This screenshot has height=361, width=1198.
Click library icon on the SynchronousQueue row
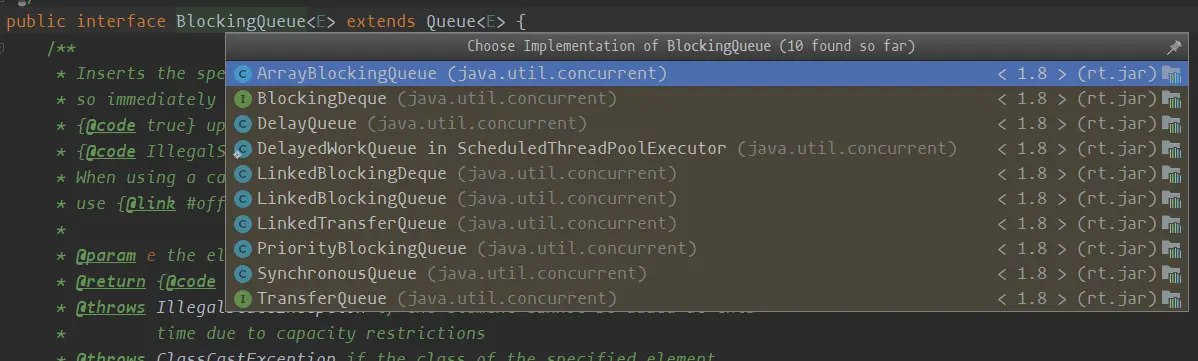click(1171, 274)
